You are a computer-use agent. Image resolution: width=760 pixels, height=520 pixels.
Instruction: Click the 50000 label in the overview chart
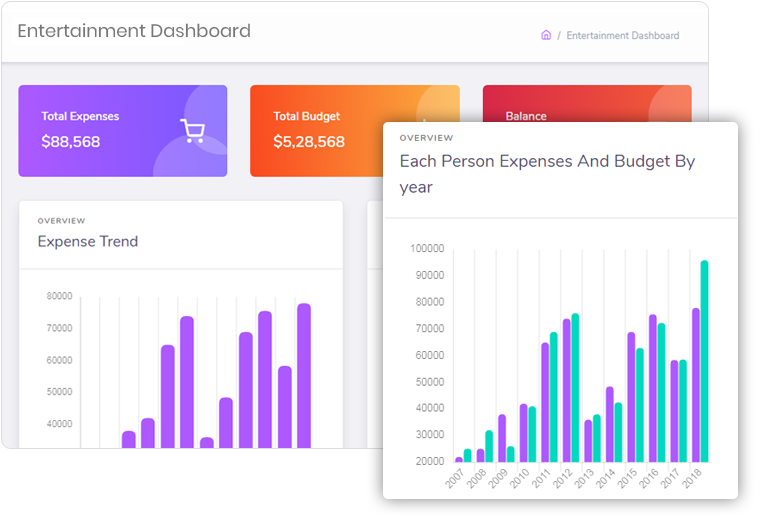point(429,382)
